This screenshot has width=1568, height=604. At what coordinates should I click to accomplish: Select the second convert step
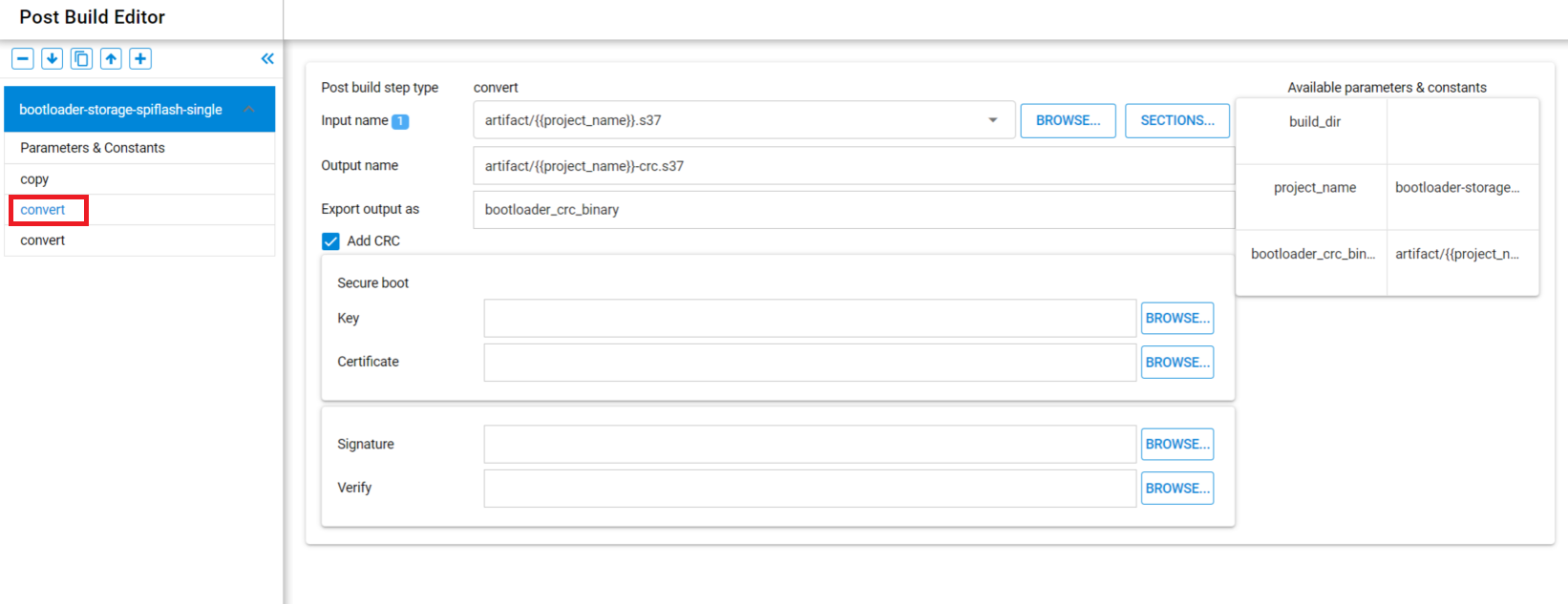click(x=139, y=240)
